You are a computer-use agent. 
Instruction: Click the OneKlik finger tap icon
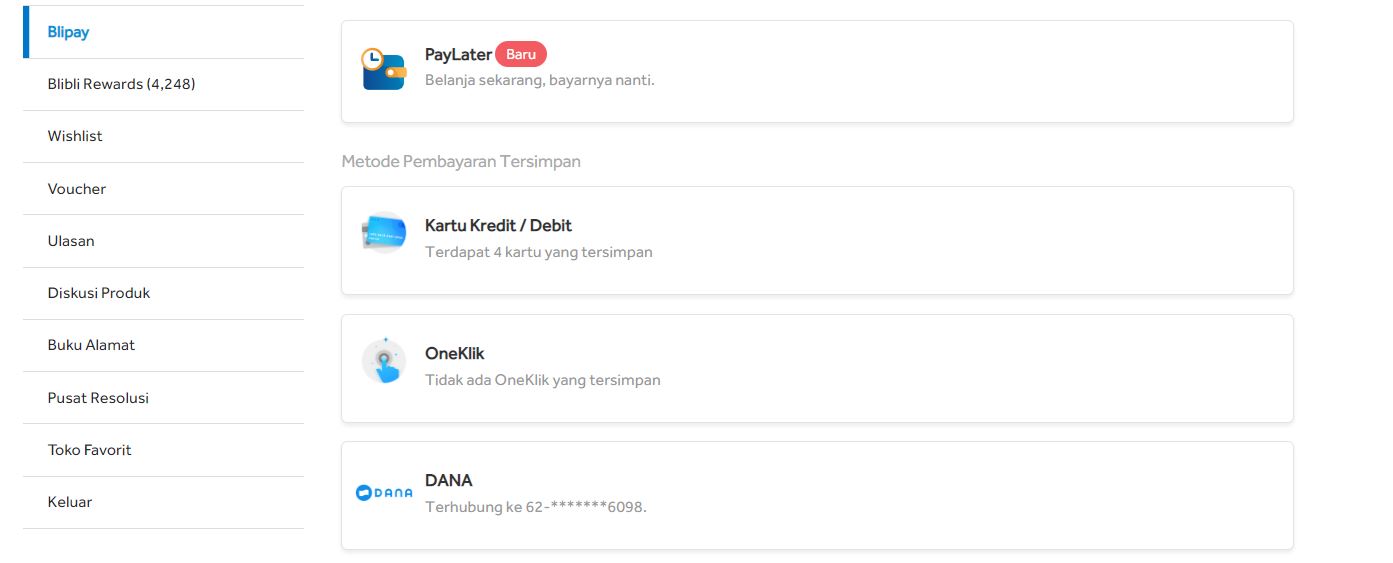(x=383, y=361)
